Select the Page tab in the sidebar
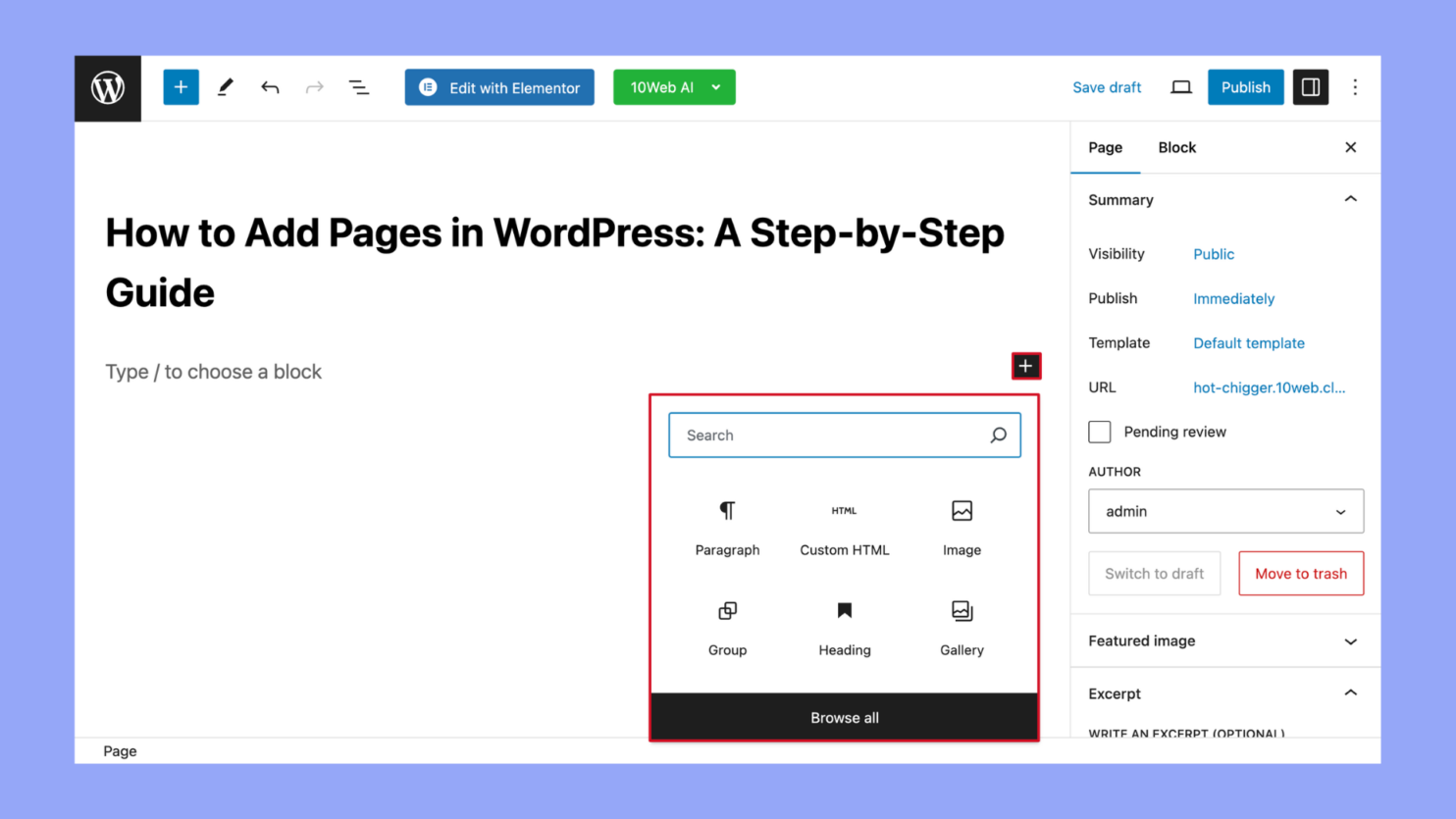1456x819 pixels. pos(1105,147)
